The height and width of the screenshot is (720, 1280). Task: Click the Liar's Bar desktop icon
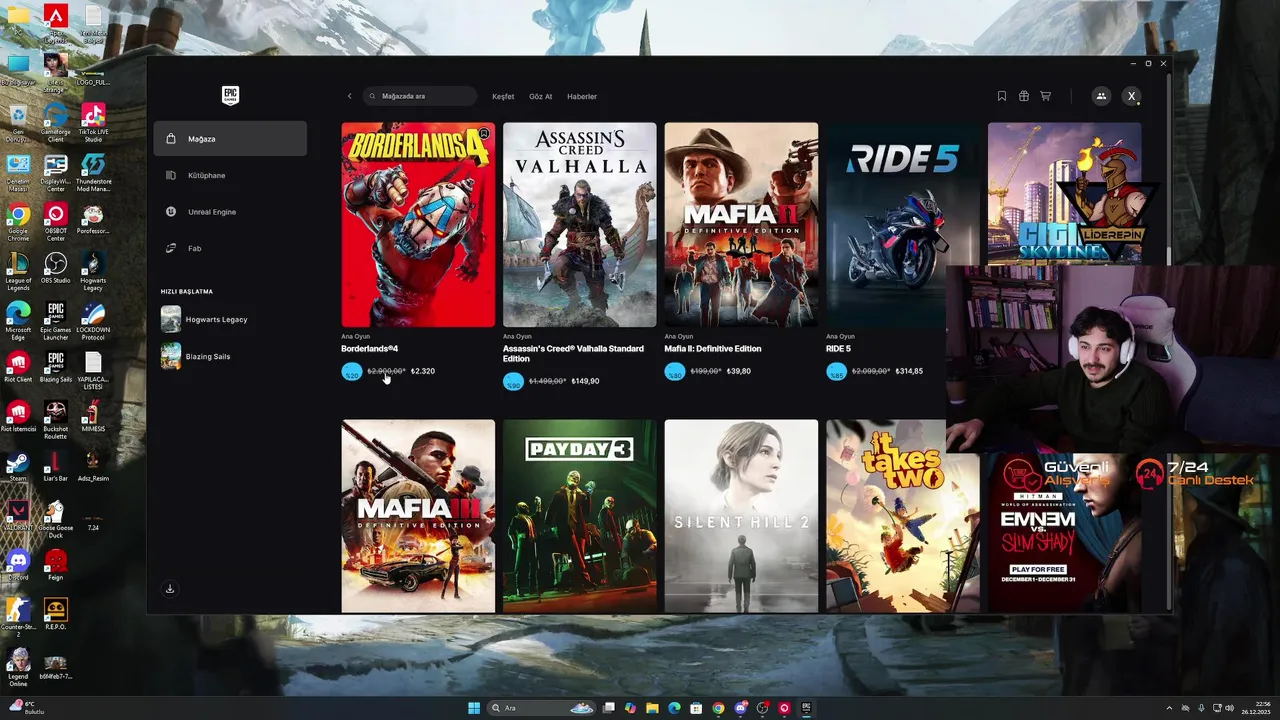click(56, 466)
